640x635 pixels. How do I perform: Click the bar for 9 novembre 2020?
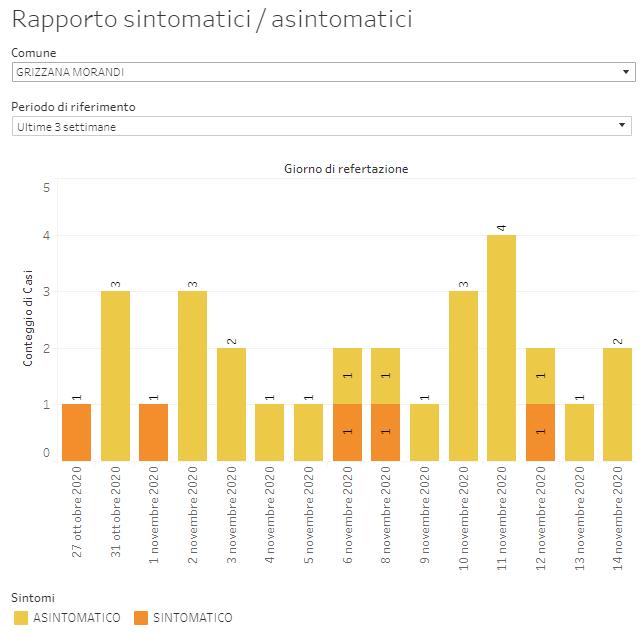424,432
